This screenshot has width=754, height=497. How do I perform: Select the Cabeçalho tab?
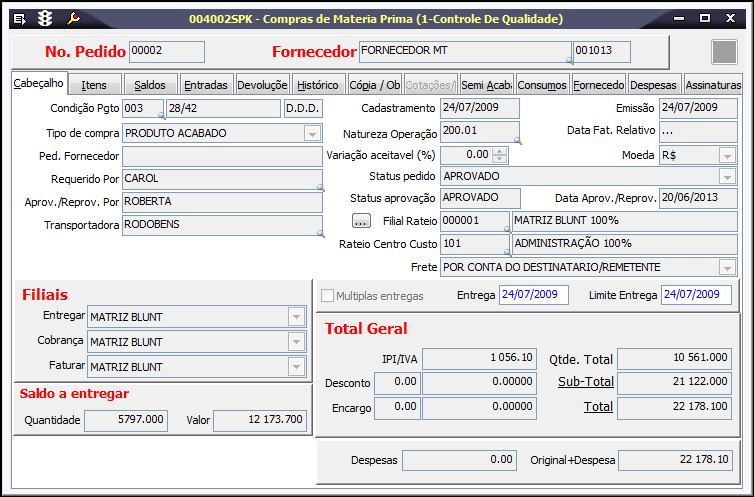pyautogui.click(x=39, y=83)
